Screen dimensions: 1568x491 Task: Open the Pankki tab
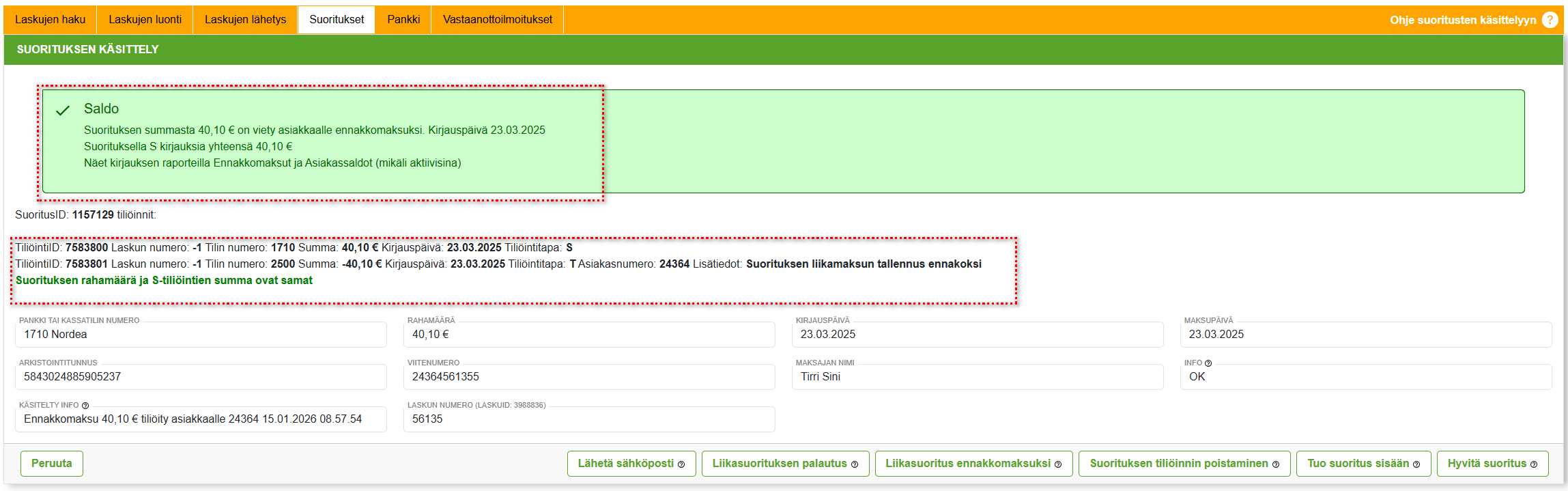[403, 19]
